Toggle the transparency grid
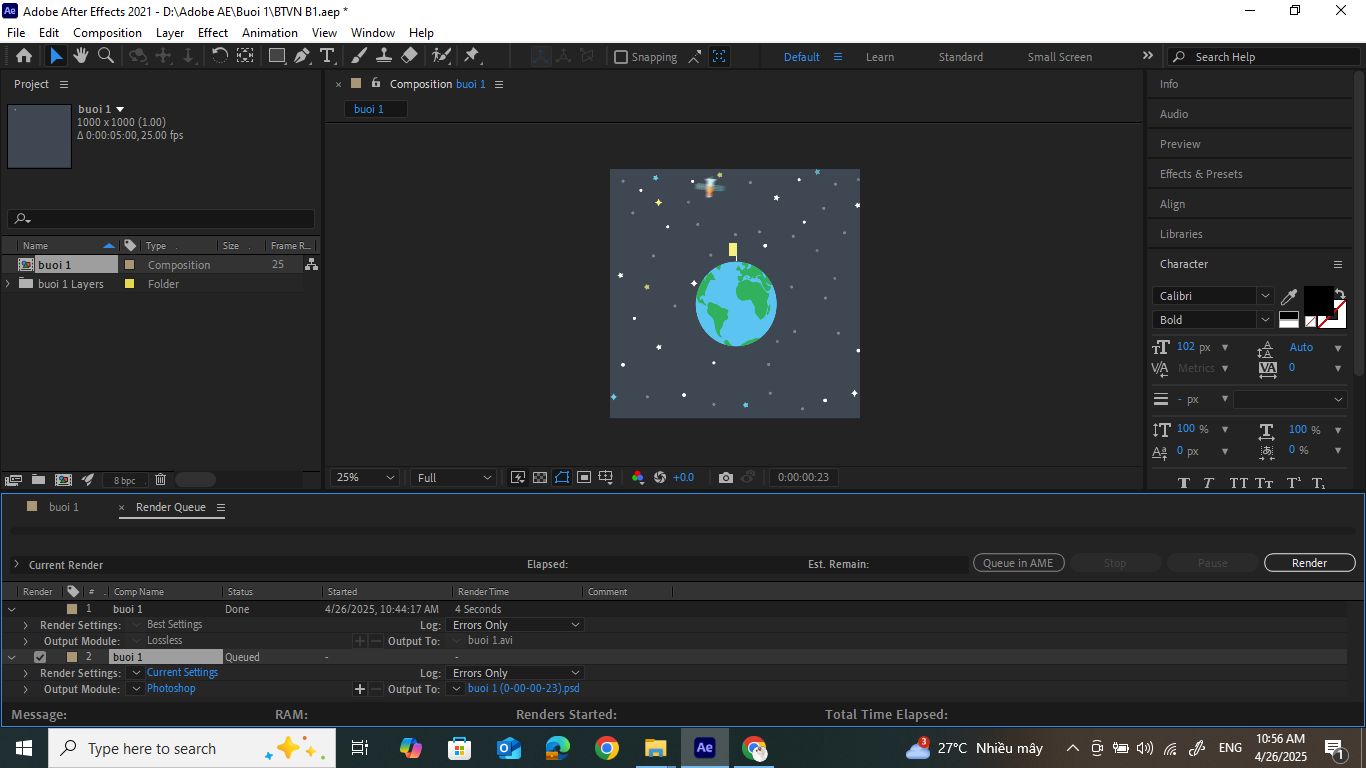 [540, 478]
